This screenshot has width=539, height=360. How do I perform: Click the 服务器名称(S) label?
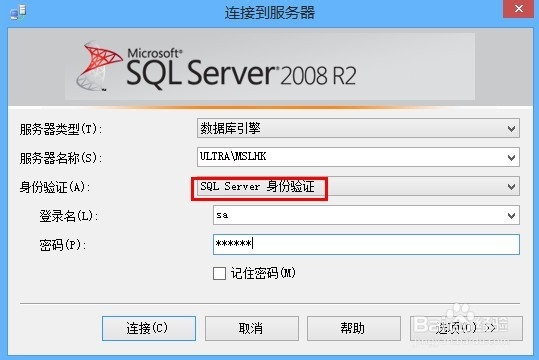pyautogui.click(x=60, y=158)
